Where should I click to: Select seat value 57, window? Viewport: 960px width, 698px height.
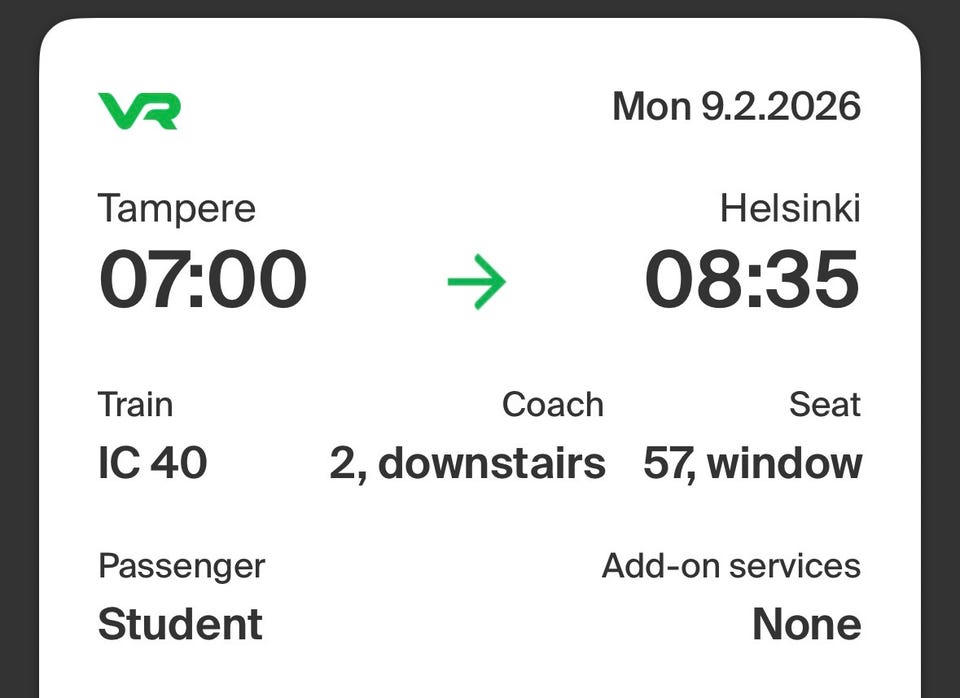[752, 464]
